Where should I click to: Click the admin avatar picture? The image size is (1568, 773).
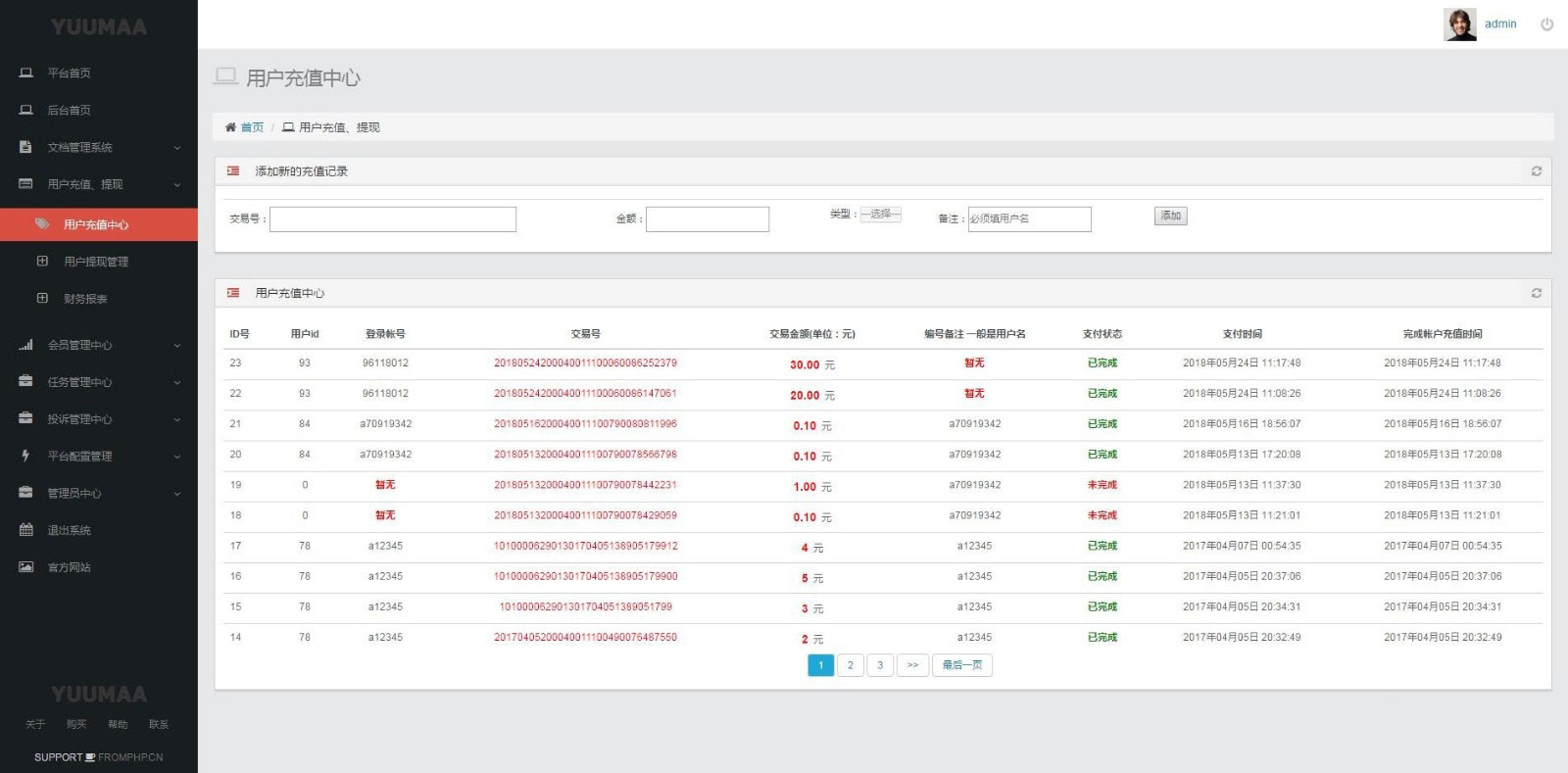(x=1459, y=24)
